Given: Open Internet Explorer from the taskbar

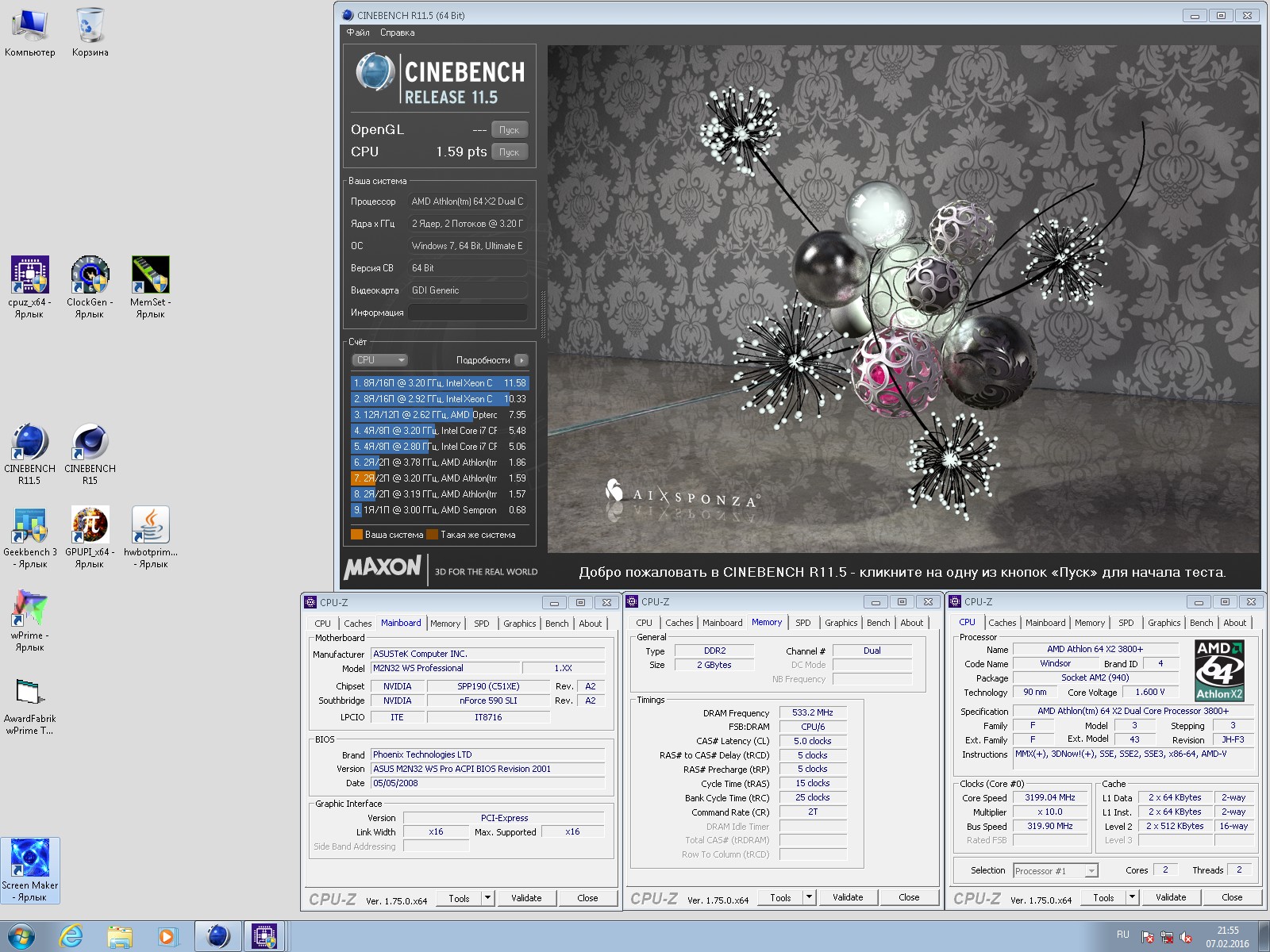Looking at the screenshot, I should (71, 937).
